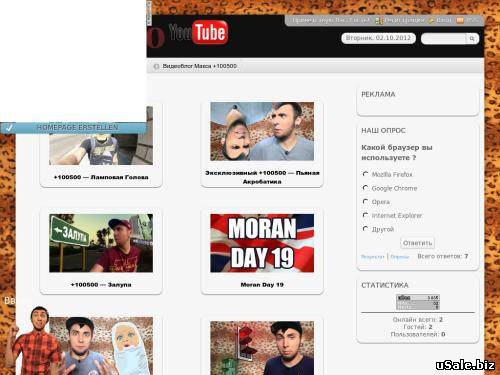The height and width of the screenshot is (375, 500).
Task: Open the poll results link
Action: 373,257
